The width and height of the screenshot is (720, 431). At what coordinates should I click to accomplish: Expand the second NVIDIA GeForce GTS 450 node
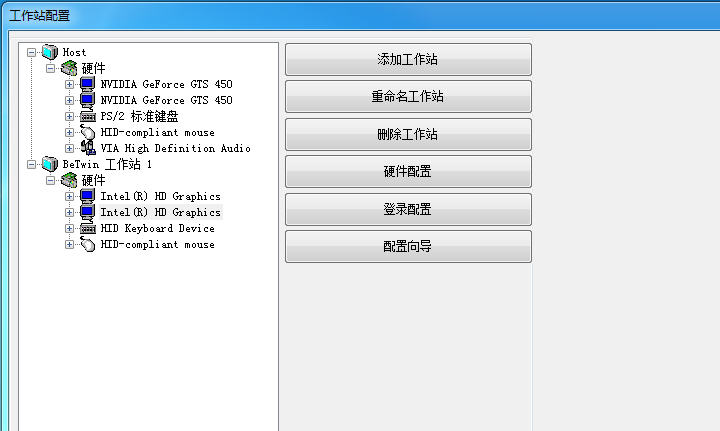click(x=69, y=101)
